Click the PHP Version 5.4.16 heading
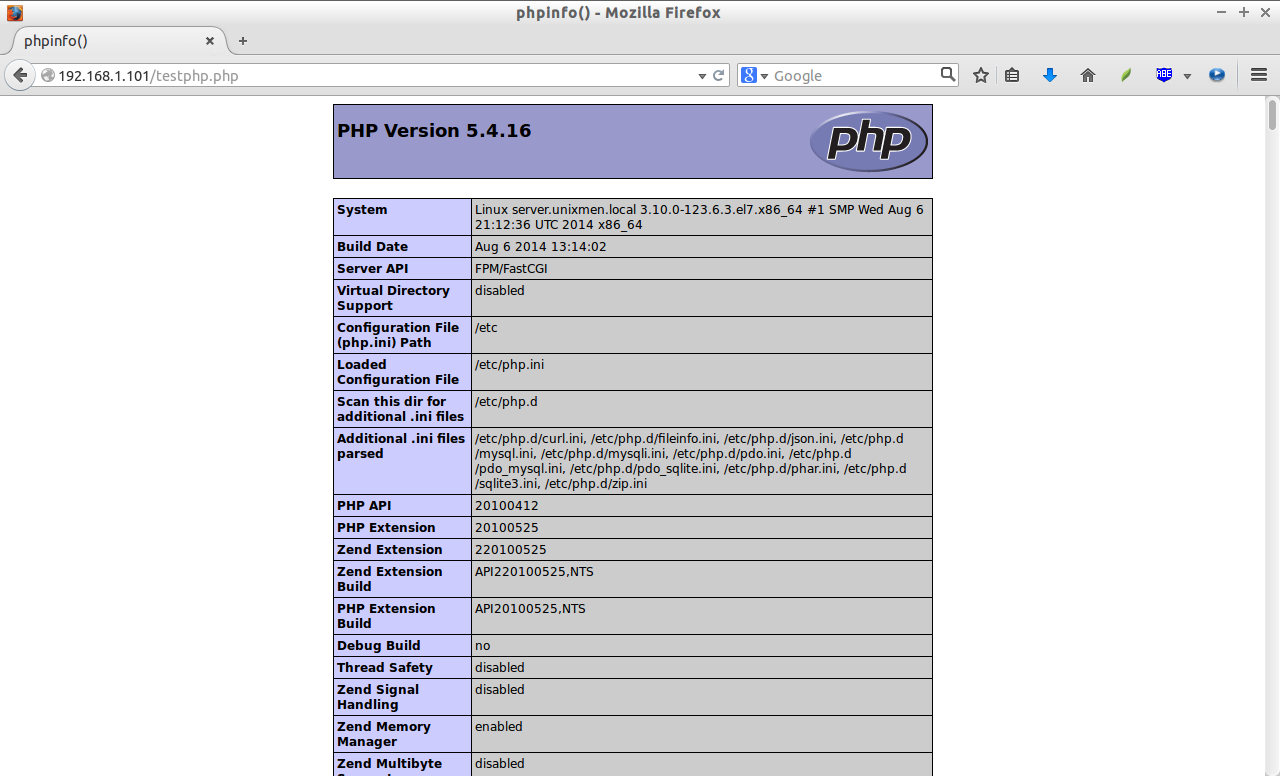Viewport: 1280px width, 776px height. (434, 131)
